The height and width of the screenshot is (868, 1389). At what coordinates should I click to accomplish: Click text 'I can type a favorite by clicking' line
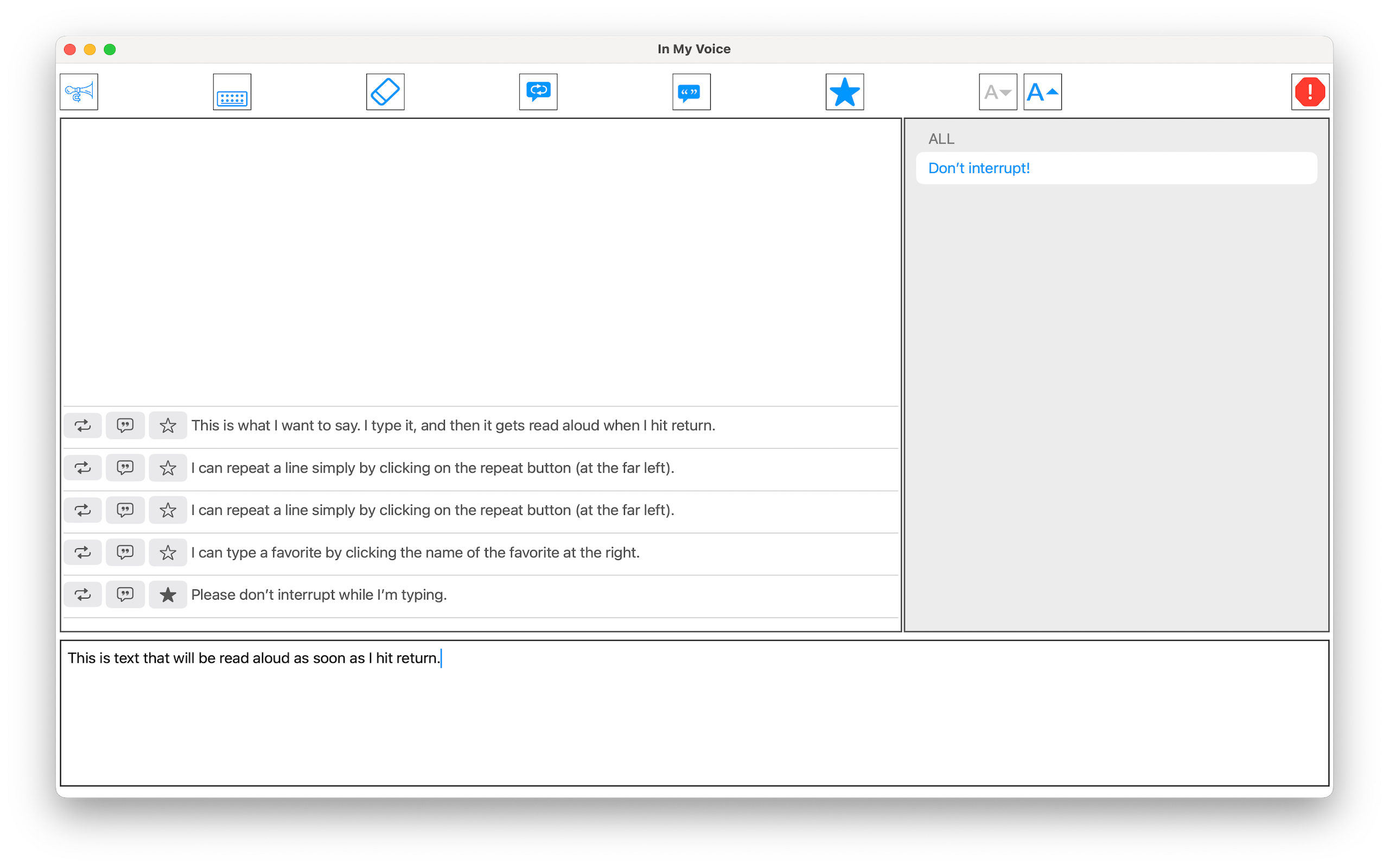pos(416,553)
